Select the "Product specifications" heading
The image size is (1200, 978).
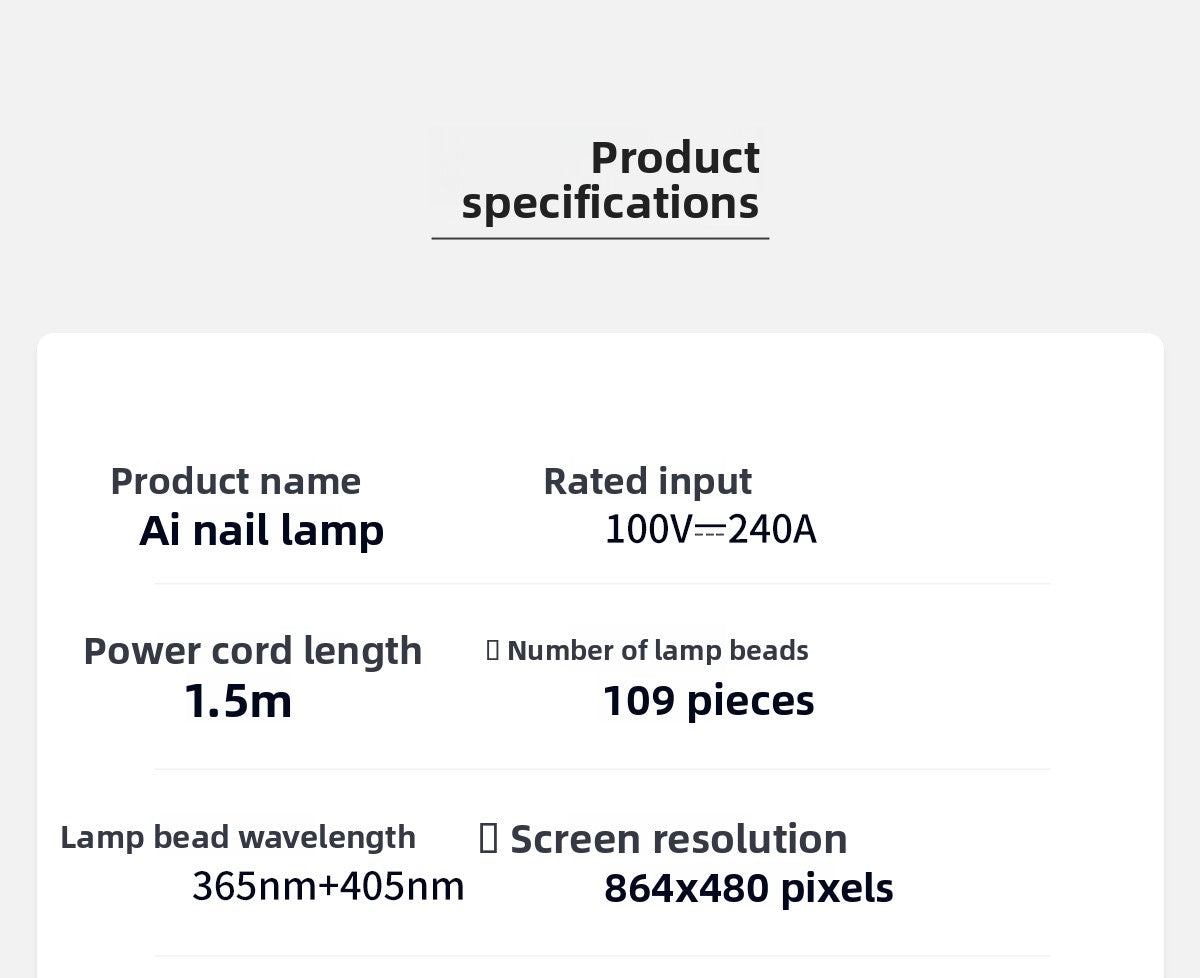pyautogui.click(x=610, y=180)
